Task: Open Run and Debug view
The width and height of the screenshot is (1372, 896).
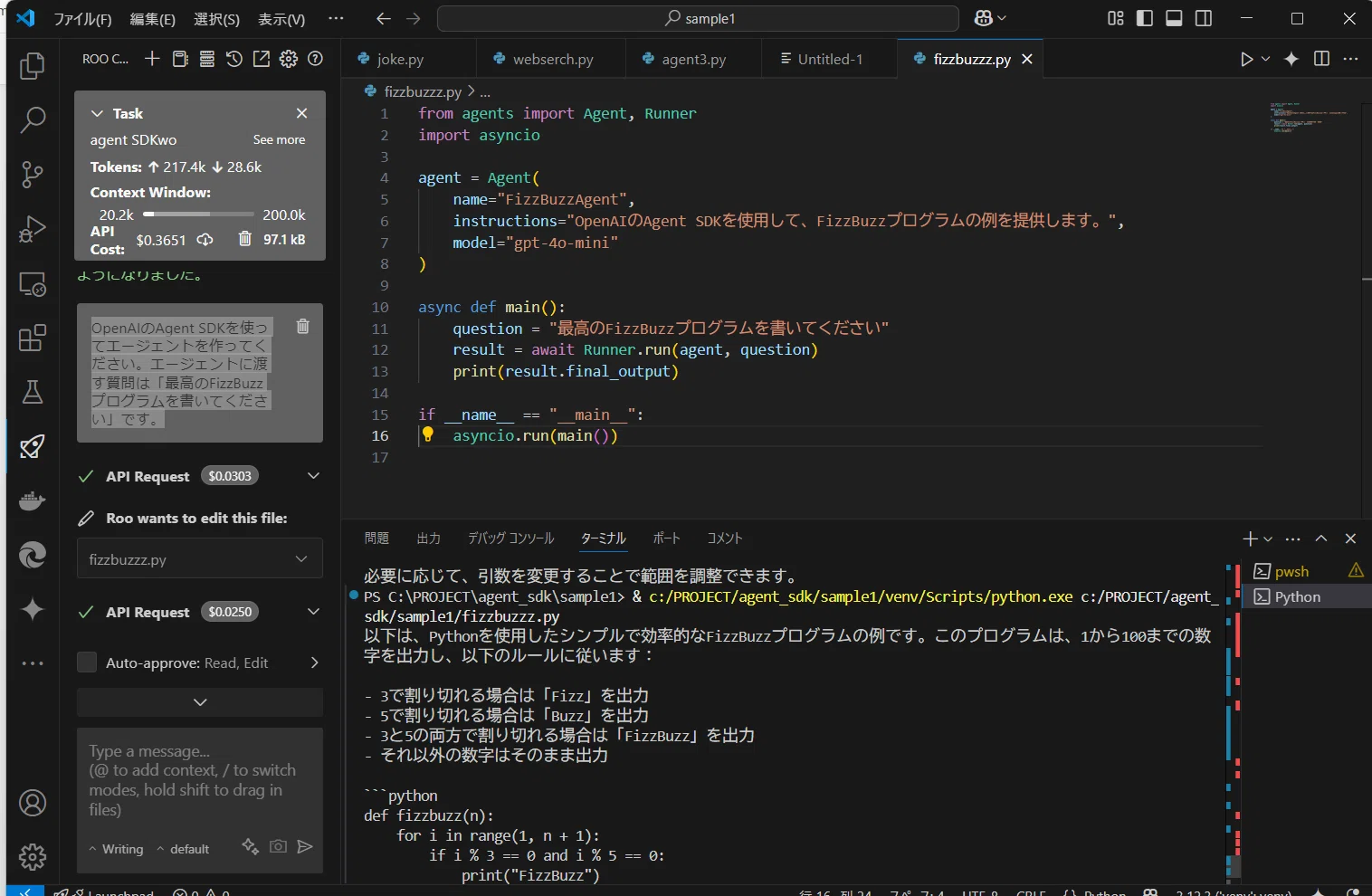Action: (x=33, y=229)
